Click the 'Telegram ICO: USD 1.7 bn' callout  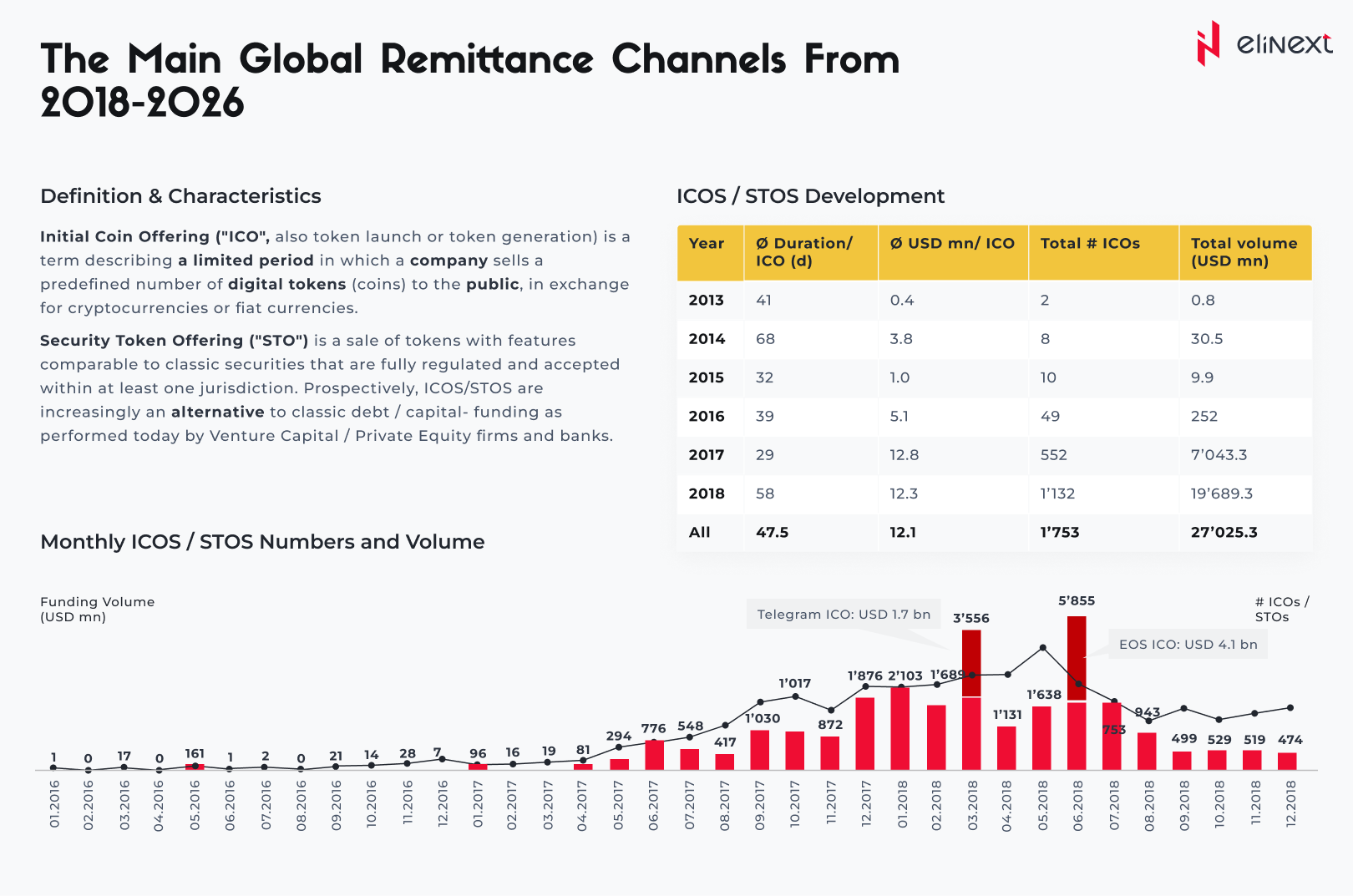tap(844, 615)
